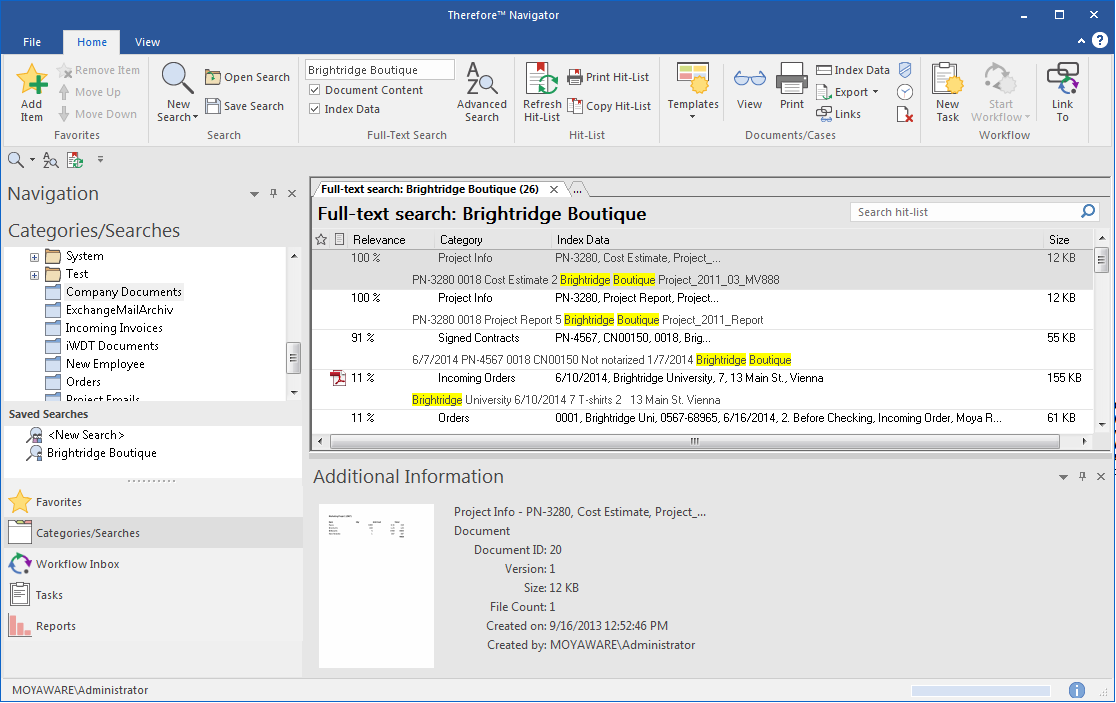The height and width of the screenshot is (703, 1116).
Task: Expand the System folder tree node
Action: pos(34,257)
